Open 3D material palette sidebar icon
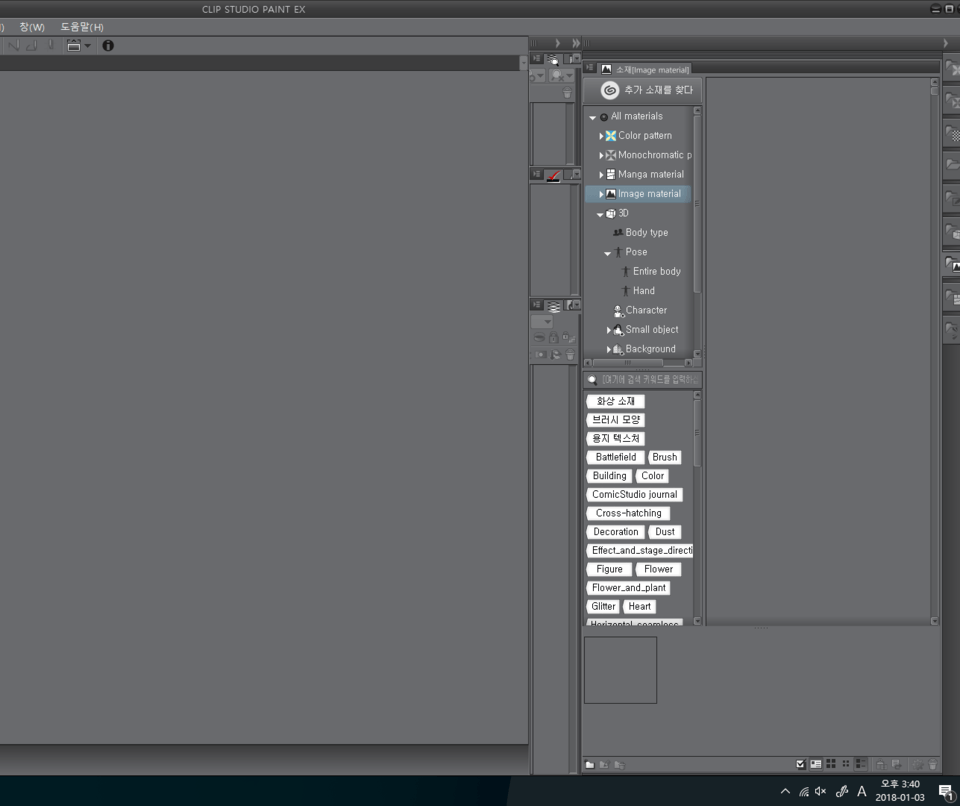960x806 pixels. 952,233
